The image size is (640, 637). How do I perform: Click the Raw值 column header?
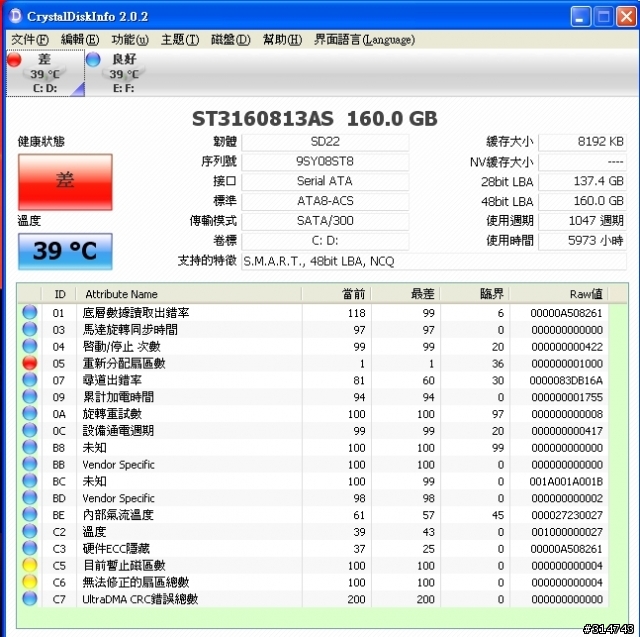point(559,294)
